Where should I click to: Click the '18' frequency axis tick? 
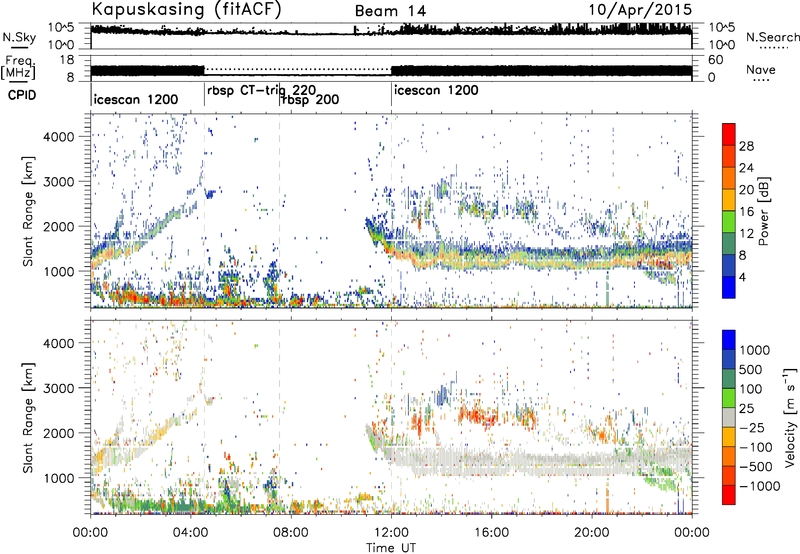coord(67,60)
